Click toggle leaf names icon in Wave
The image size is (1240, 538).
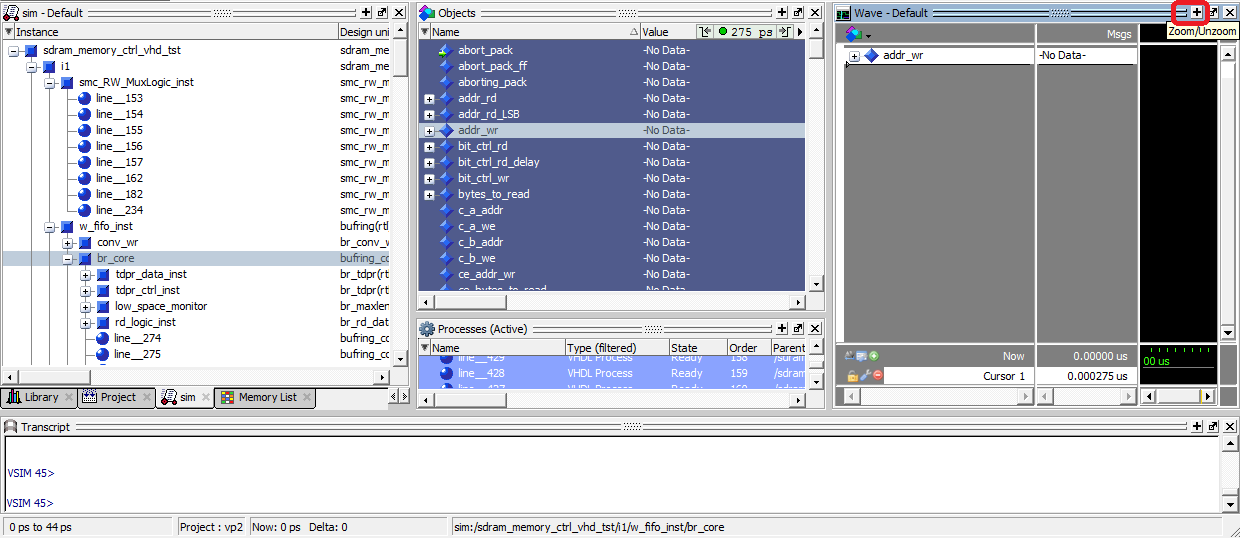pyautogui.click(x=850, y=355)
